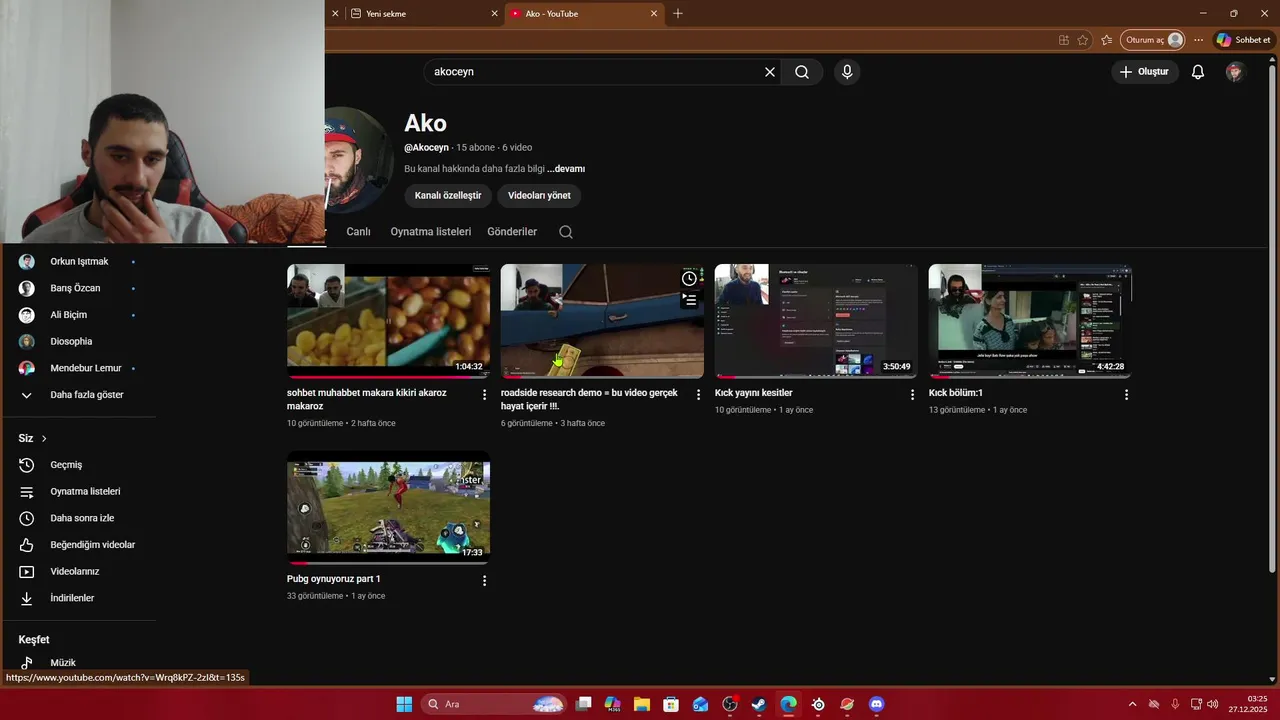Open the YouTube account avatar menu
This screenshot has width=1280, height=720.
tap(1235, 72)
